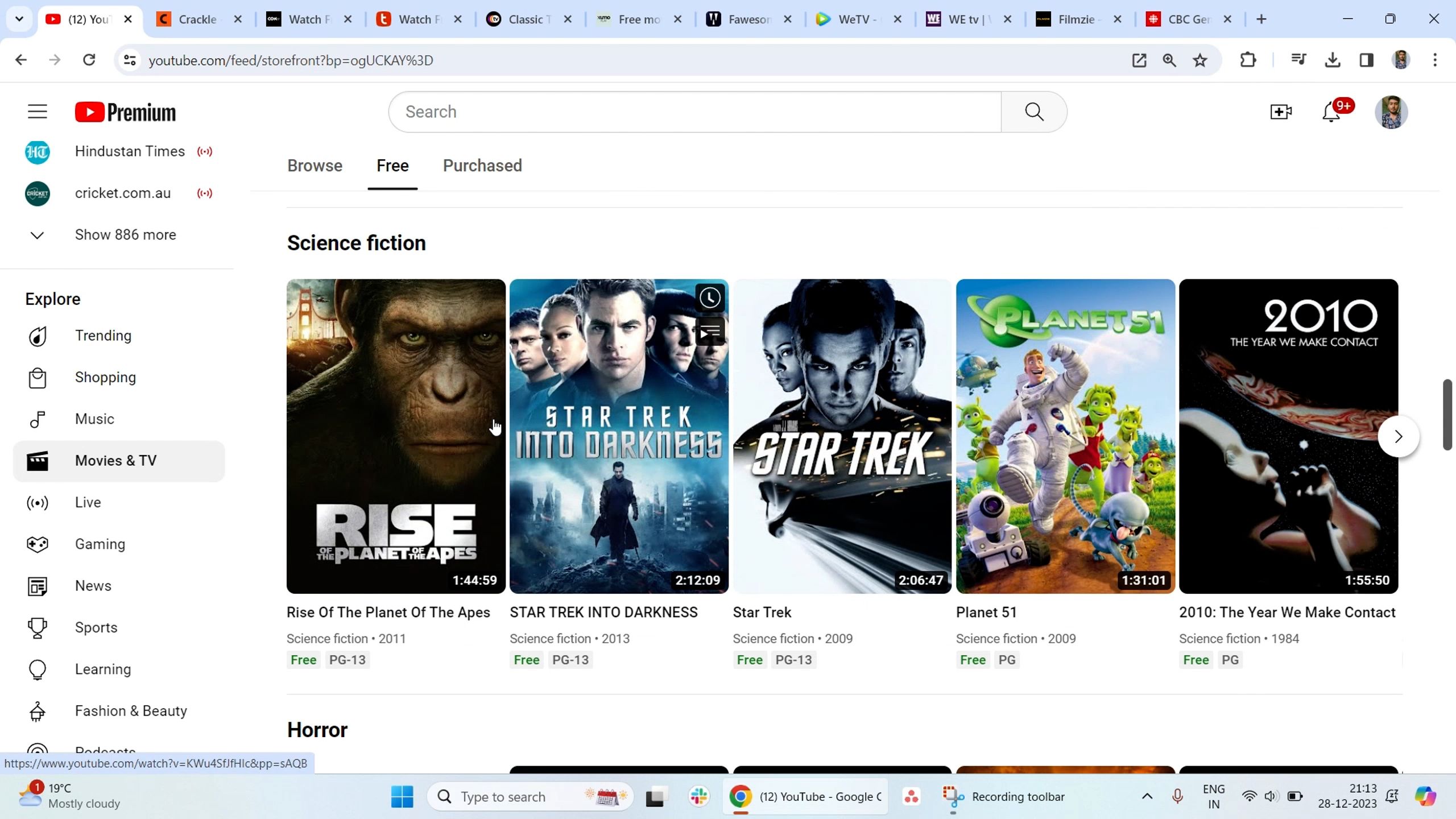1456x819 pixels.
Task: Open the notifications bell
Action: (1331, 112)
